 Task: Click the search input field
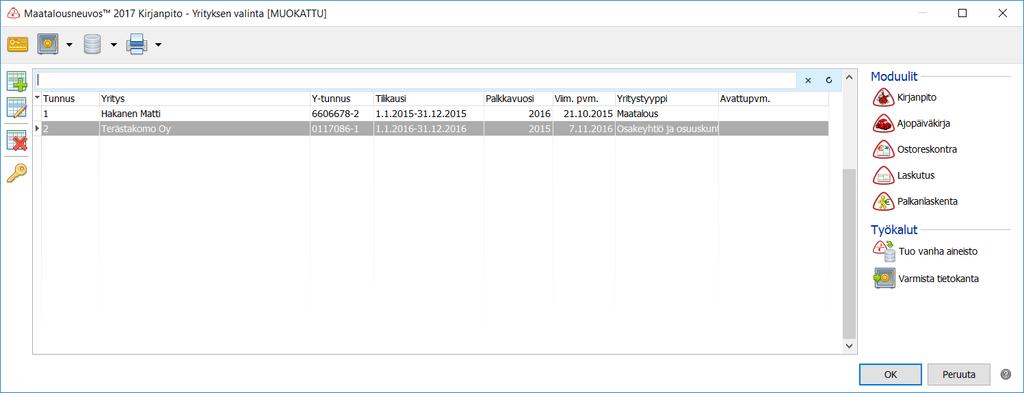point(416,80)
